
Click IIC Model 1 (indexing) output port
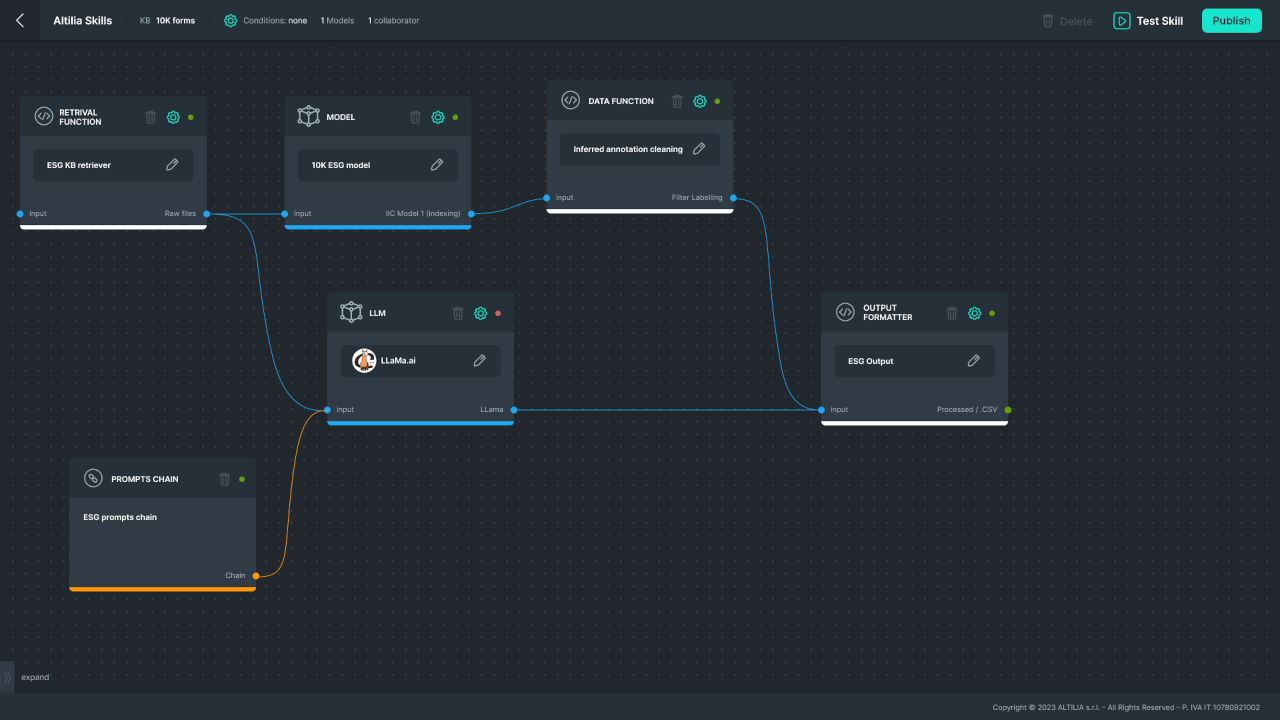pos(471,214)
